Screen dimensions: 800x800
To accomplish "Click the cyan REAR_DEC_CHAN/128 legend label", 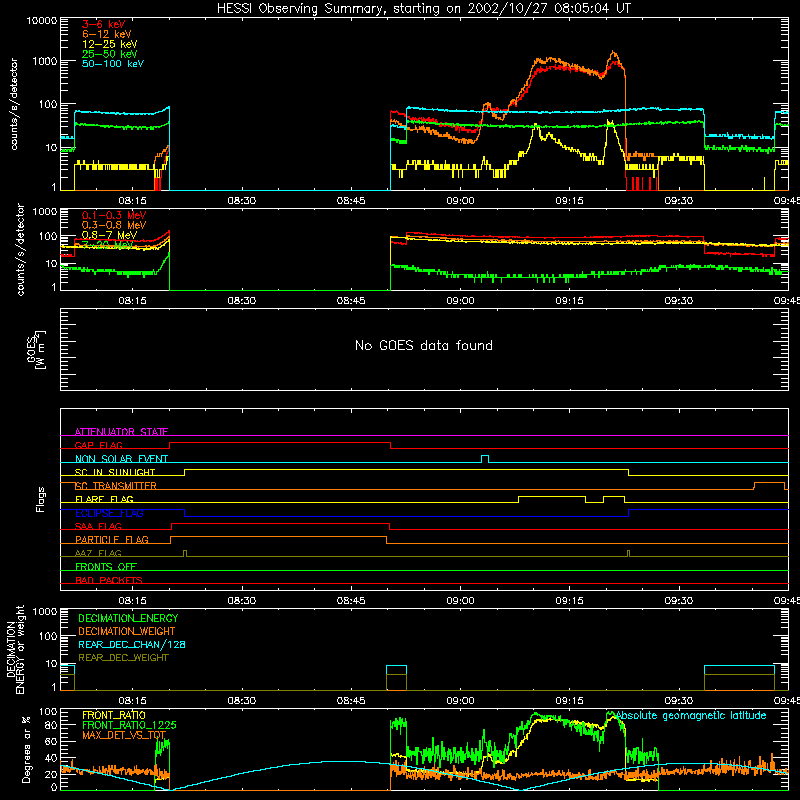I will click(132, 644).
